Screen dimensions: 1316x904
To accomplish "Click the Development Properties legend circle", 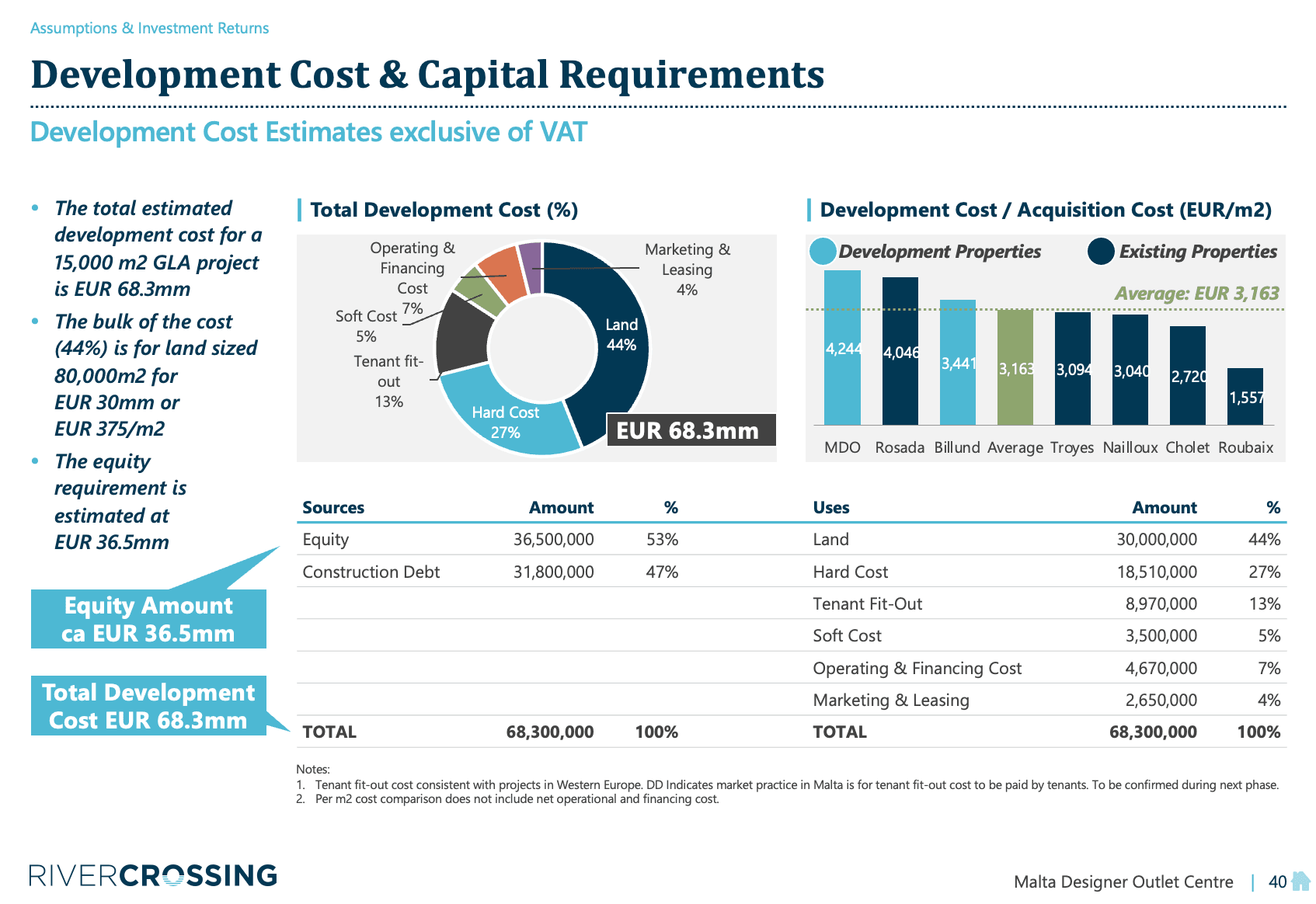I will (823, 252).
